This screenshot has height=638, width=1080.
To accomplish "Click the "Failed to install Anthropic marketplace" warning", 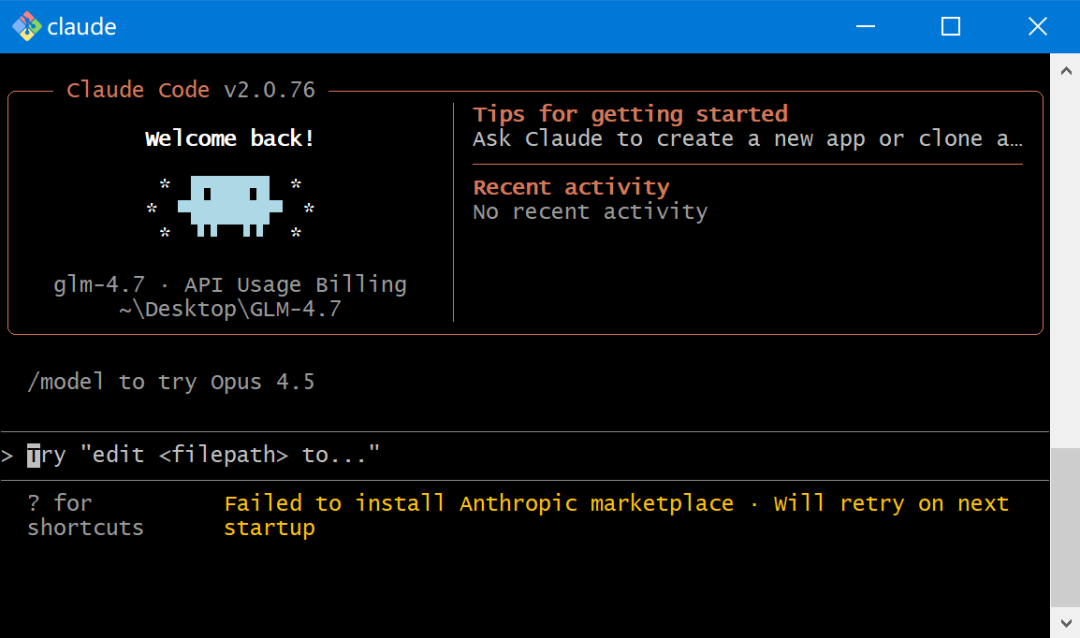I will tap(616, 515).
